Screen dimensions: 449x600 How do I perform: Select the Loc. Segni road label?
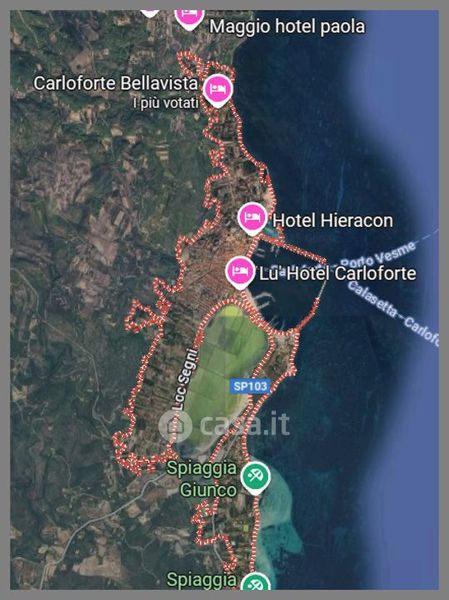[185, 379]
